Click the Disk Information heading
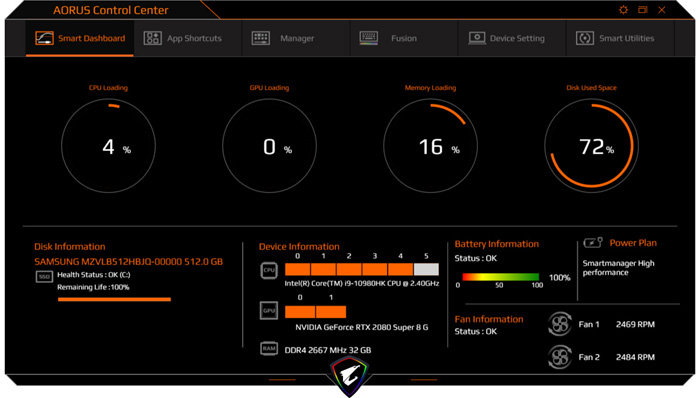 point(70,247)
